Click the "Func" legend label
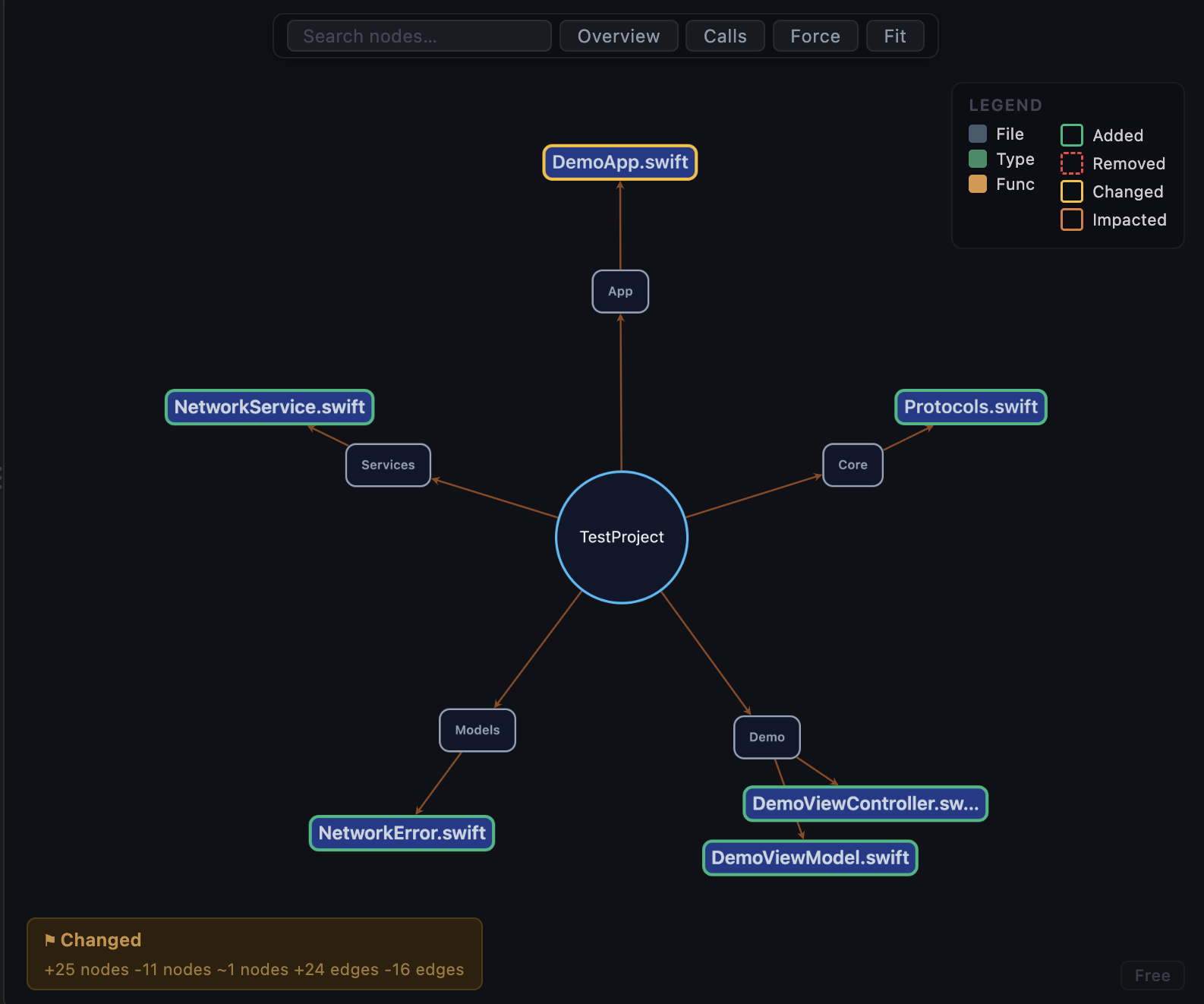Screen dimensions: 1204x1004 (1015, 184)
